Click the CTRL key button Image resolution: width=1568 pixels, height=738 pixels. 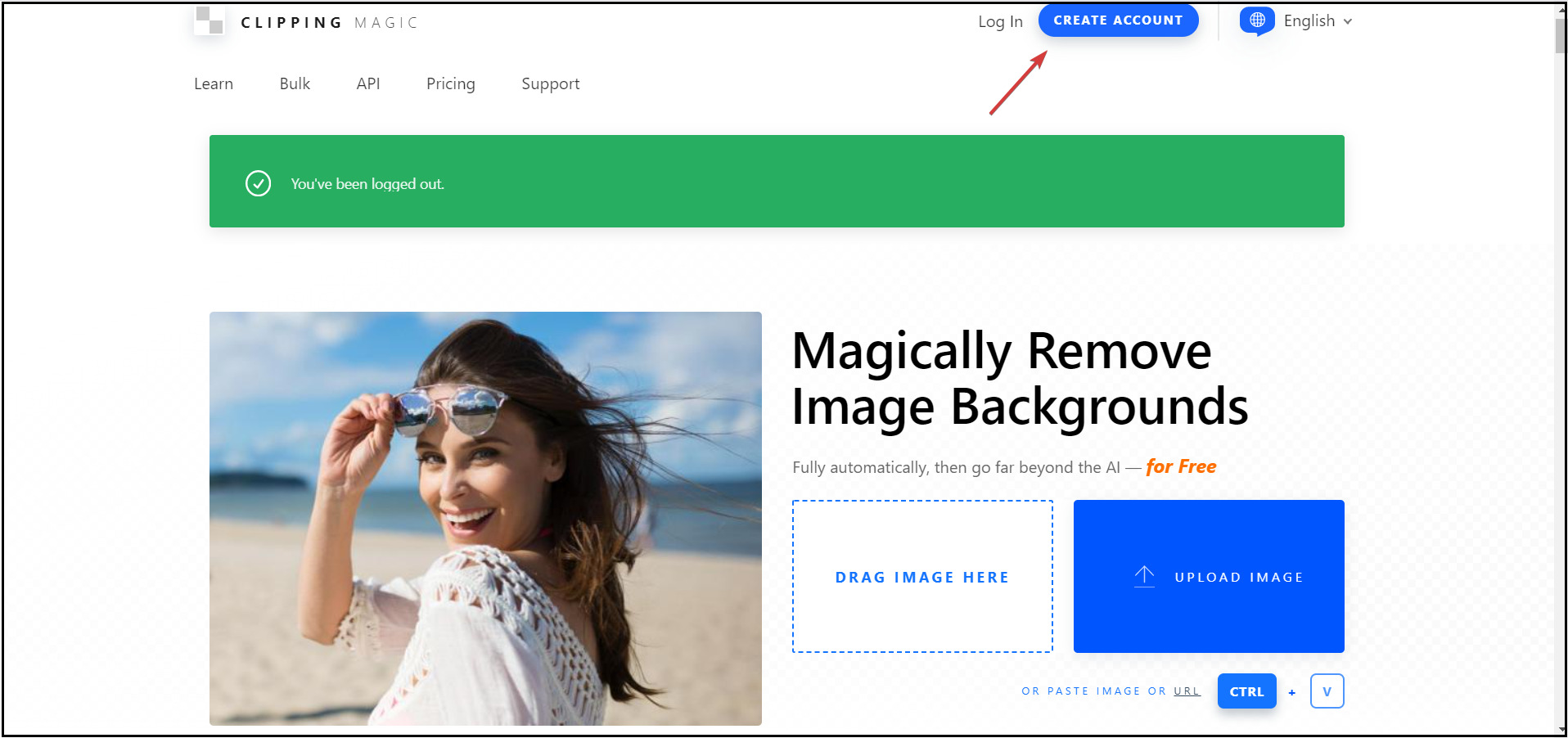point(1246,691)
